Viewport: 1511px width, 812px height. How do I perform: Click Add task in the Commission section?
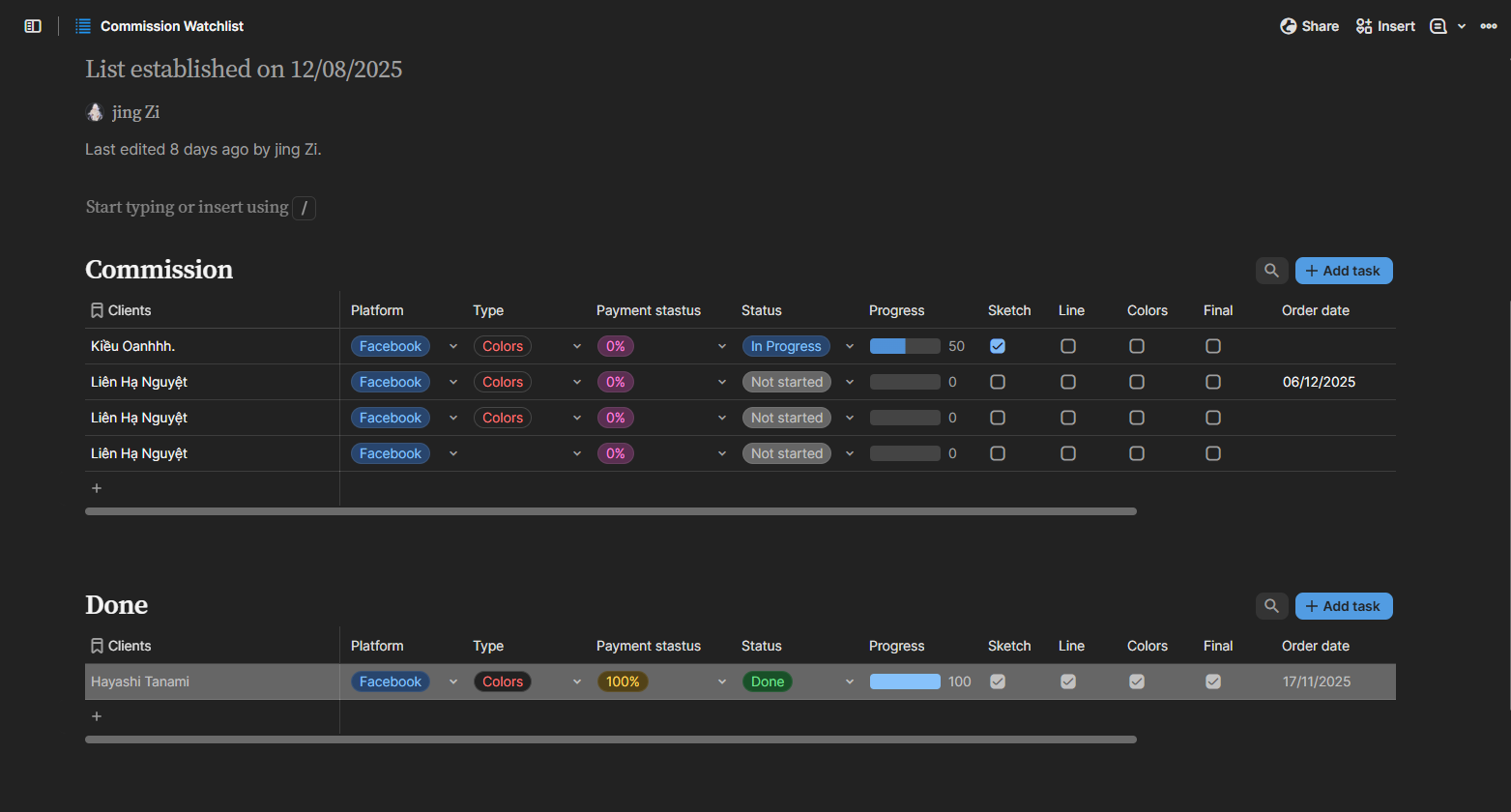(x=1344, y=271)
